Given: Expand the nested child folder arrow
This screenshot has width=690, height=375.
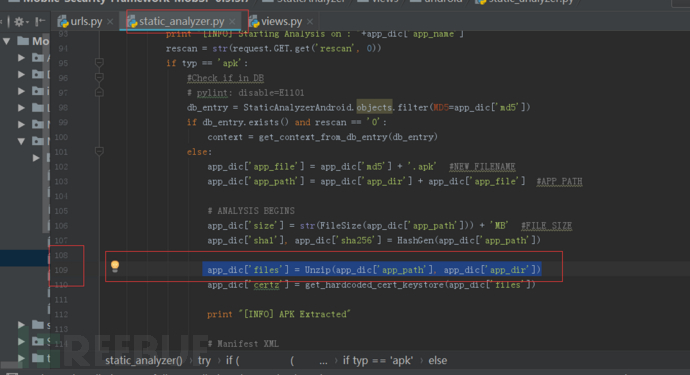Looking at the screenshot, I should [x=36, y=158].
